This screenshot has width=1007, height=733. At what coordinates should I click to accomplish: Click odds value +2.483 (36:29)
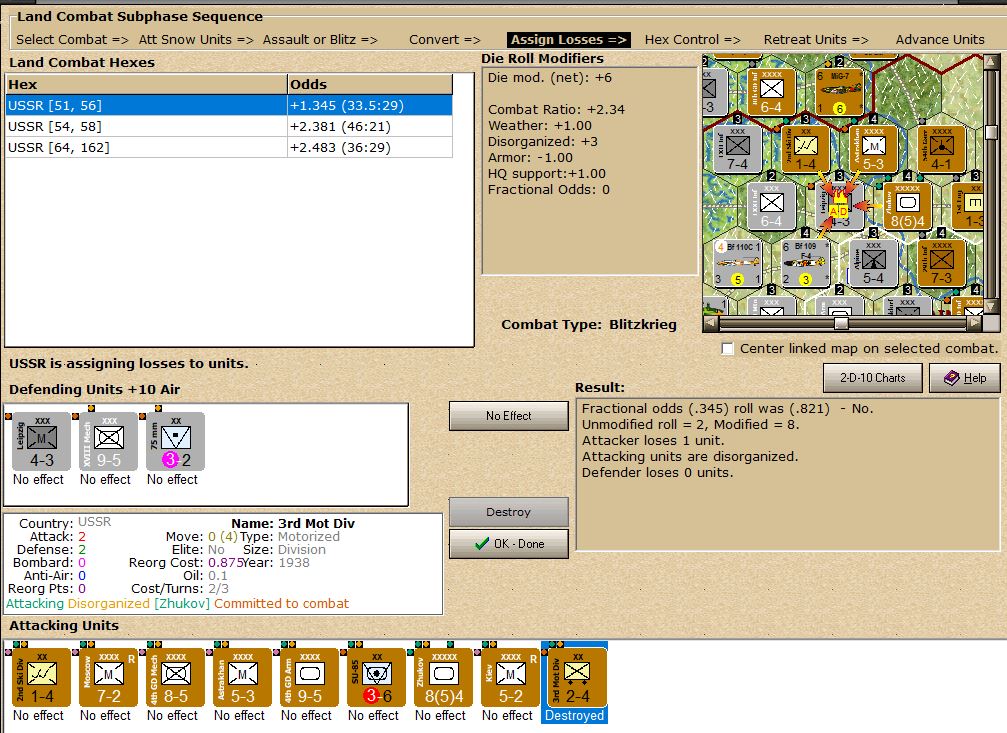(340, 148)
